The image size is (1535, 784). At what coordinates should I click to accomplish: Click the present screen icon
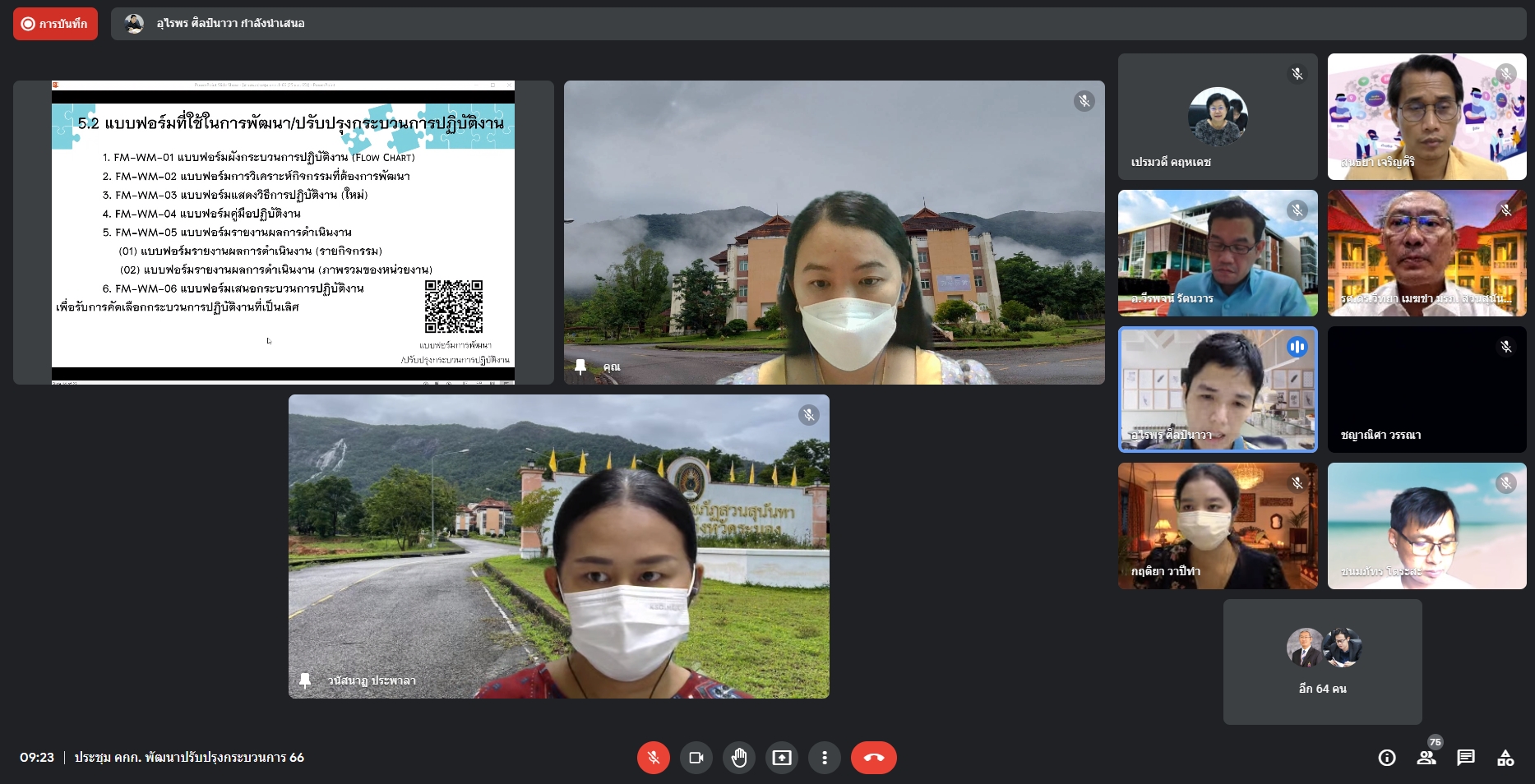[781, 758]
